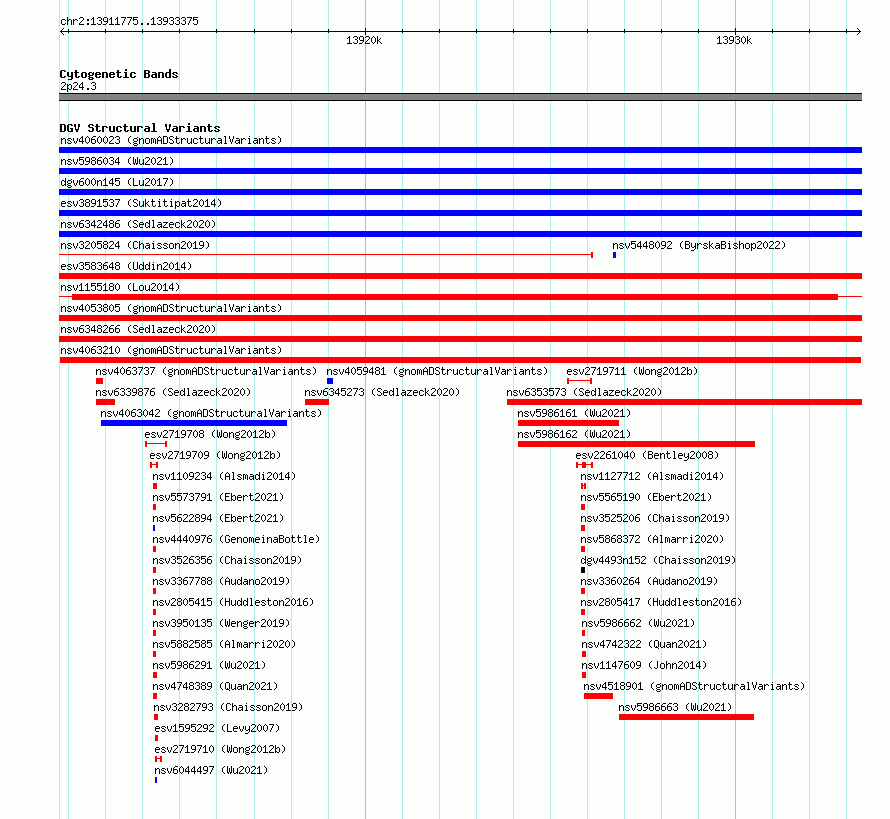This screenshot has width=890, height=819.
Task: Click esv3583648 (Uddin2014) label
Action: point(126,266)
